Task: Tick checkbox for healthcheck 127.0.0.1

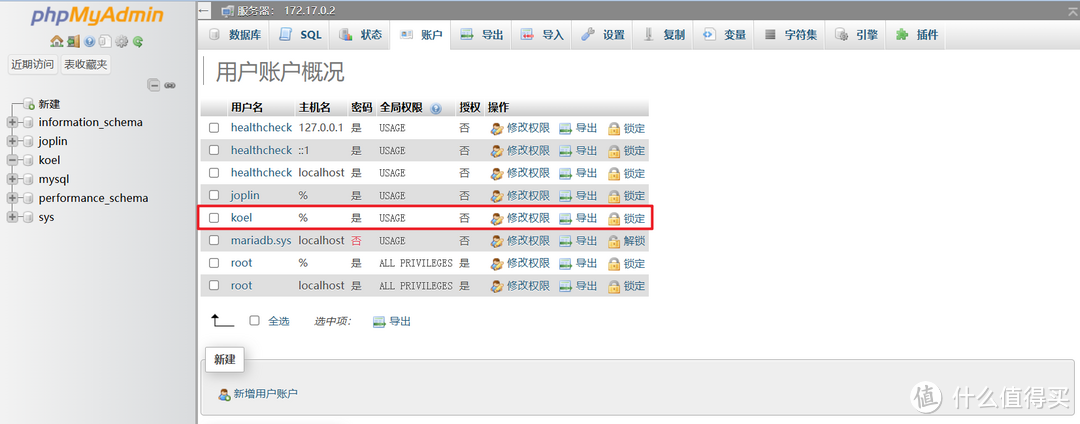Action: (x=214, y=128)
